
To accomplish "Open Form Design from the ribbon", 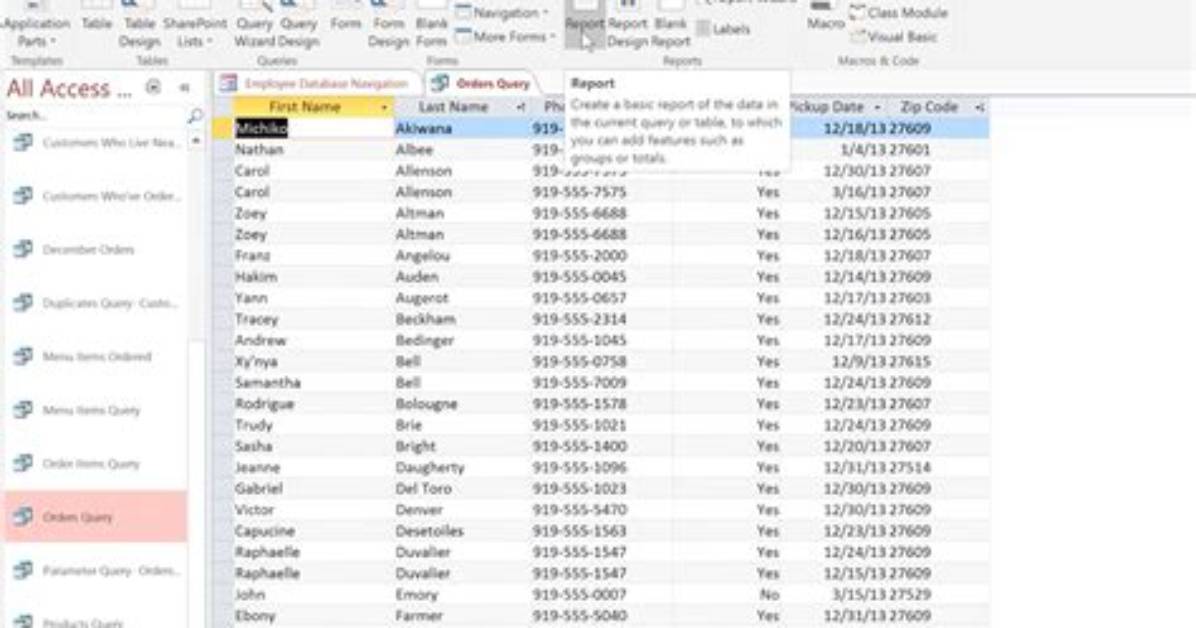I will point(388,24).
